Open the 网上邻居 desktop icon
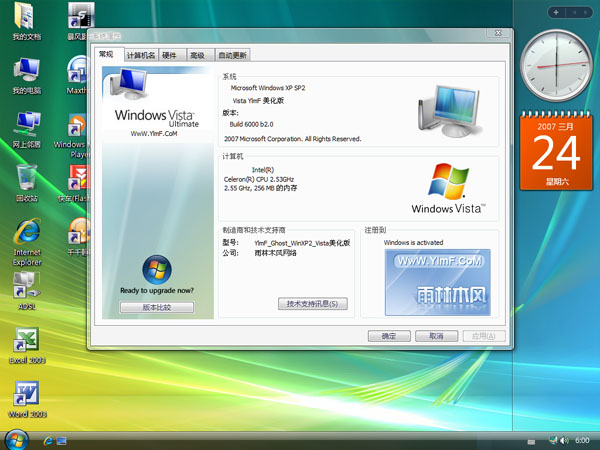The height and width of the screenshot is (450, 600). point(26,129)
